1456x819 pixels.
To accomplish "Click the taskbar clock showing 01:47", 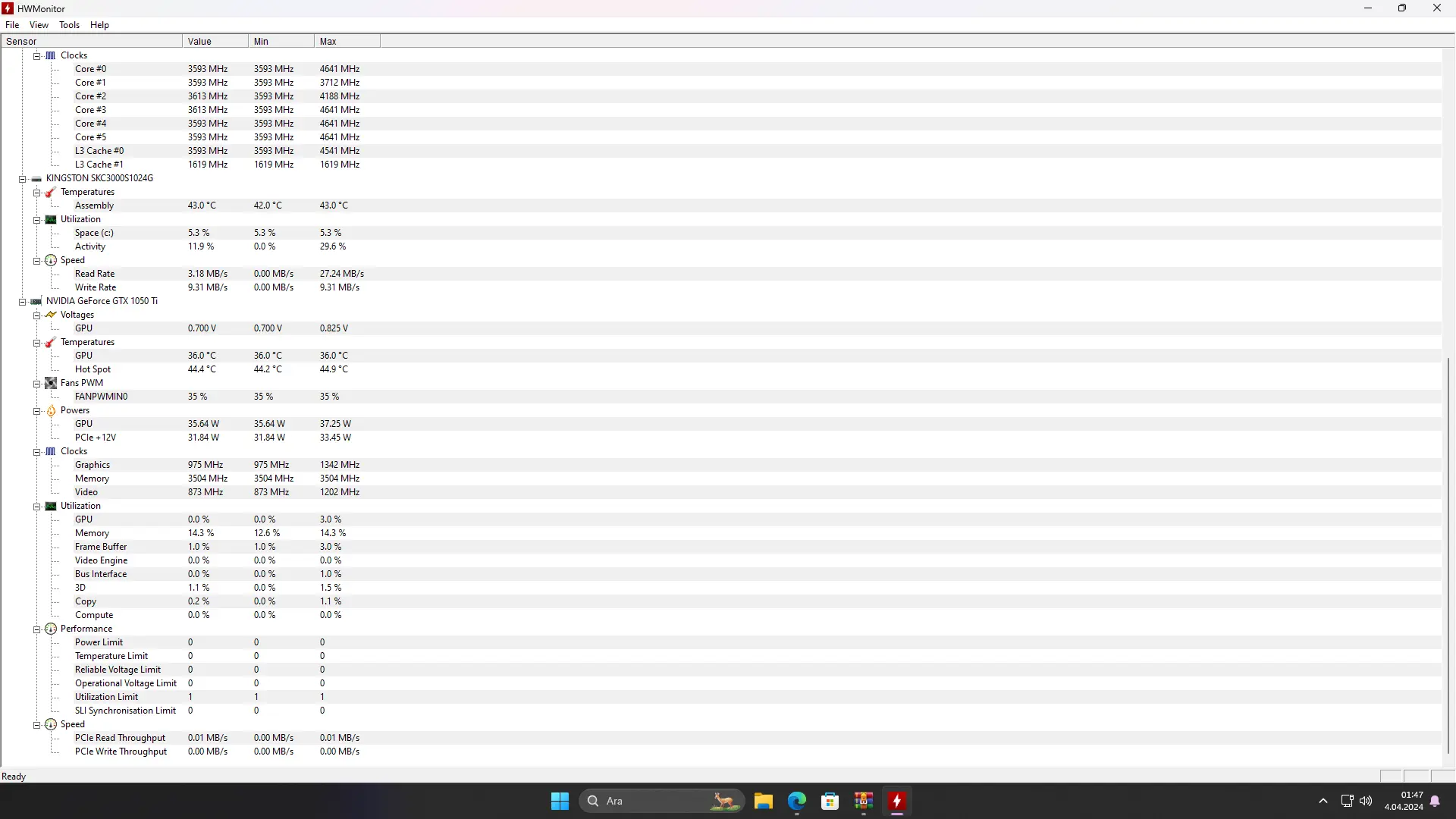I will [1404, 801].
